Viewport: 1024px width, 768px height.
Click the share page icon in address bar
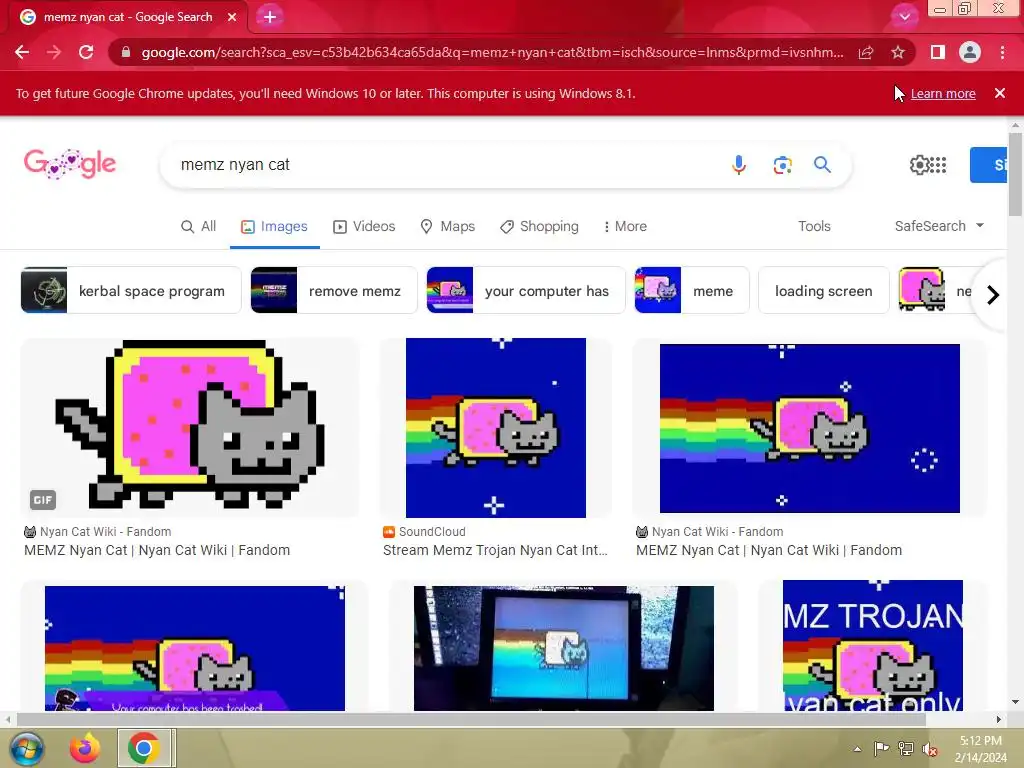tap(866, 52)
